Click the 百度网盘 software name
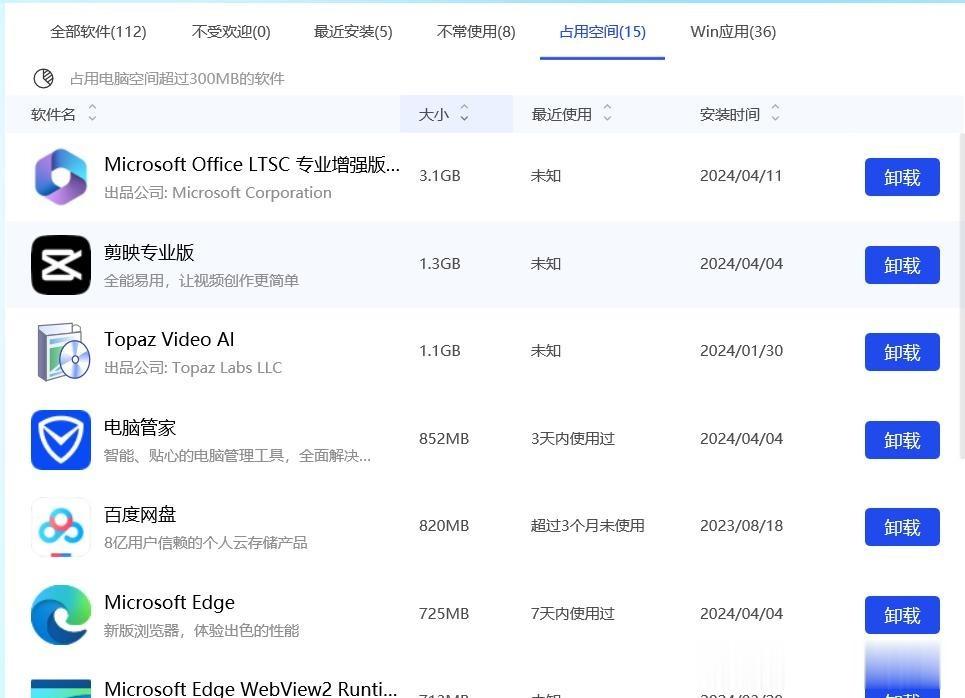 (x=140, y=515)
